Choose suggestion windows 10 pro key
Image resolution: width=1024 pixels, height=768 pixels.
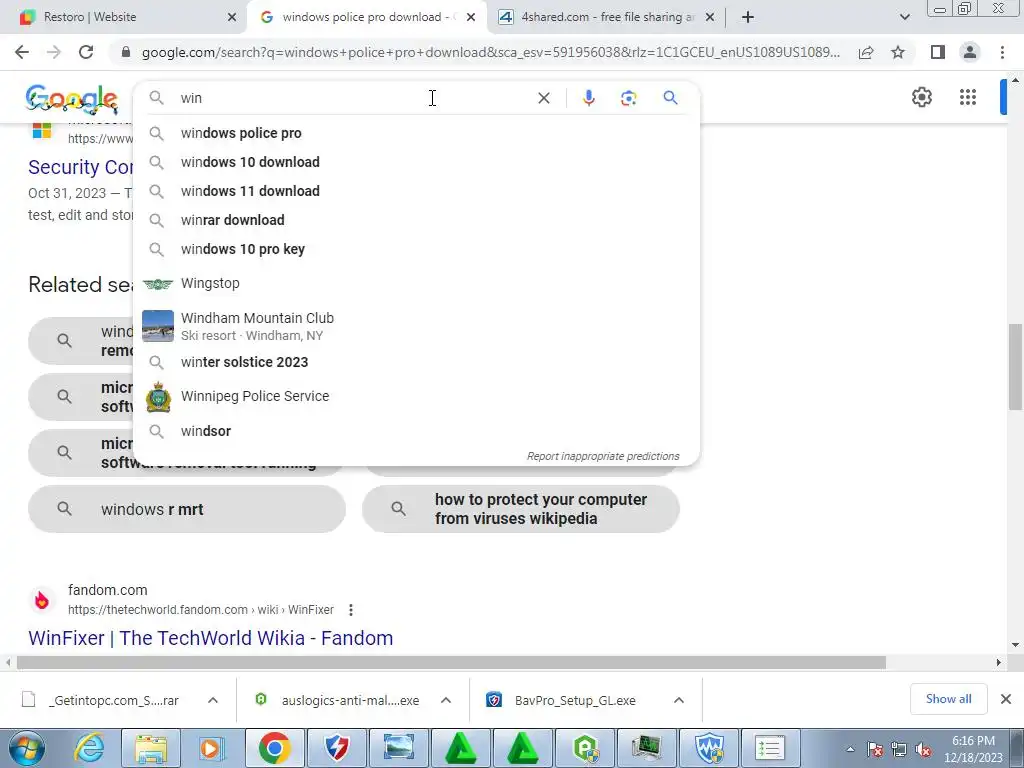[x=416, y=249]
